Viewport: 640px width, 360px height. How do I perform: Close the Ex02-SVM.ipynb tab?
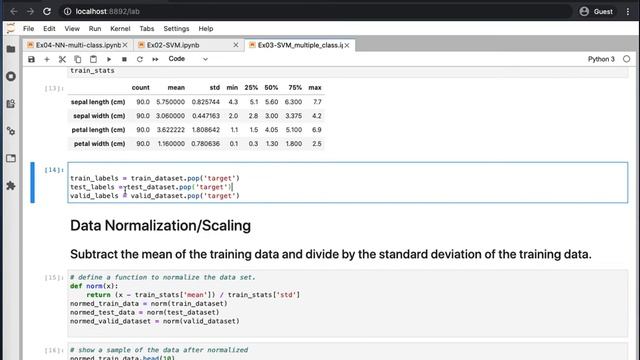point(236,45)
